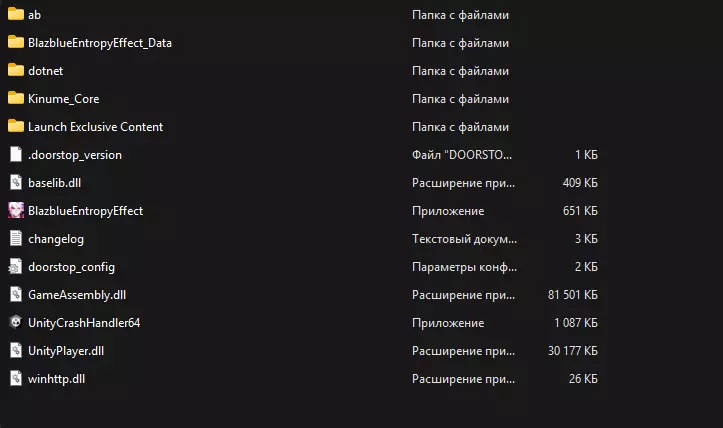Select the UnityPlayer.dll file name
Image resolution: width=723 pixels, height=428 pixels.
pos(66,351)
